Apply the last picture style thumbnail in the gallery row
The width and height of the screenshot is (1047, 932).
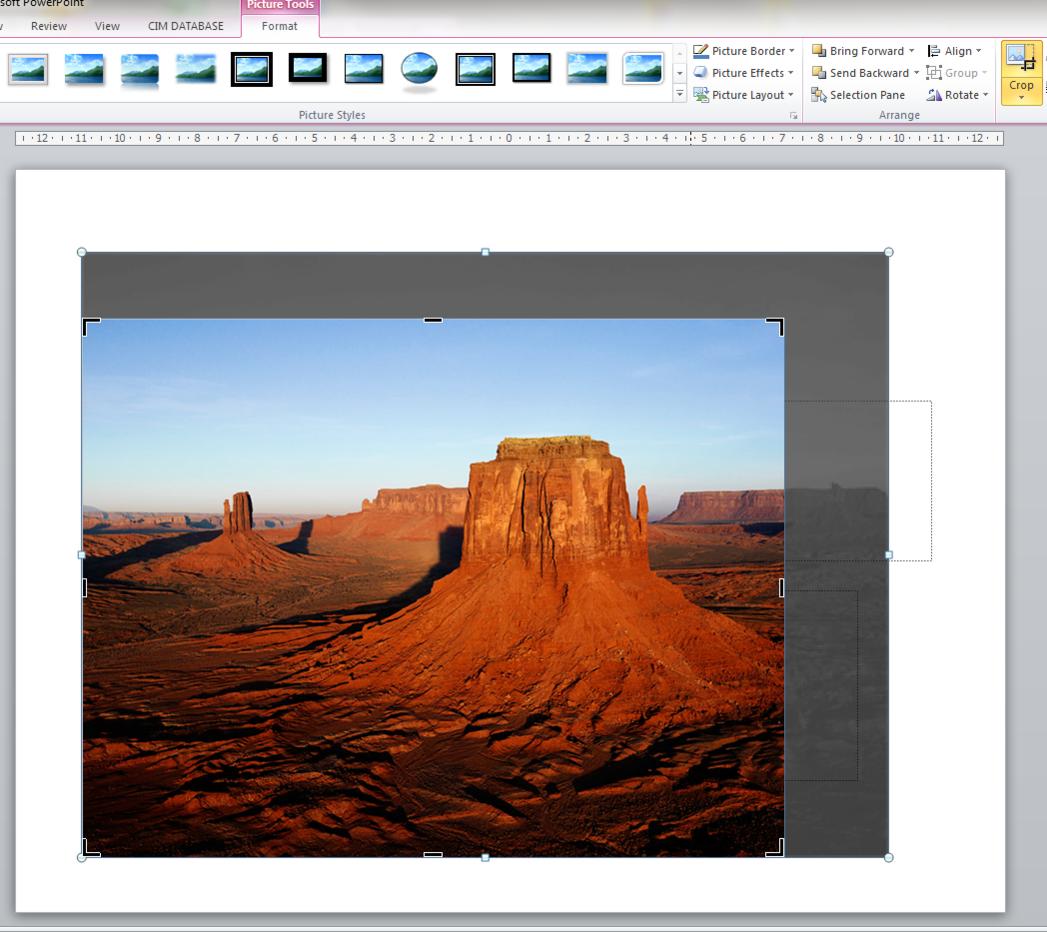click(643, 69)
